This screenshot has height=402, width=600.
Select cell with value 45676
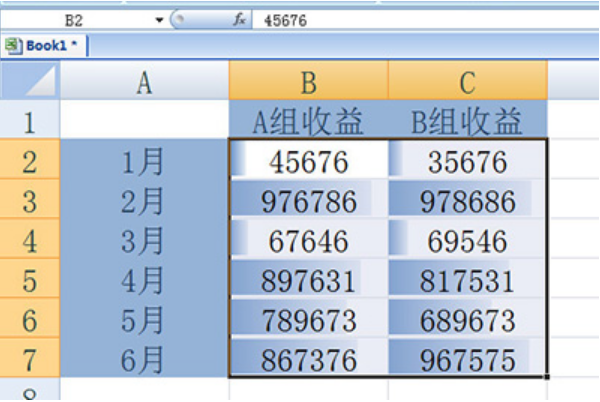(x=308, y=159)
